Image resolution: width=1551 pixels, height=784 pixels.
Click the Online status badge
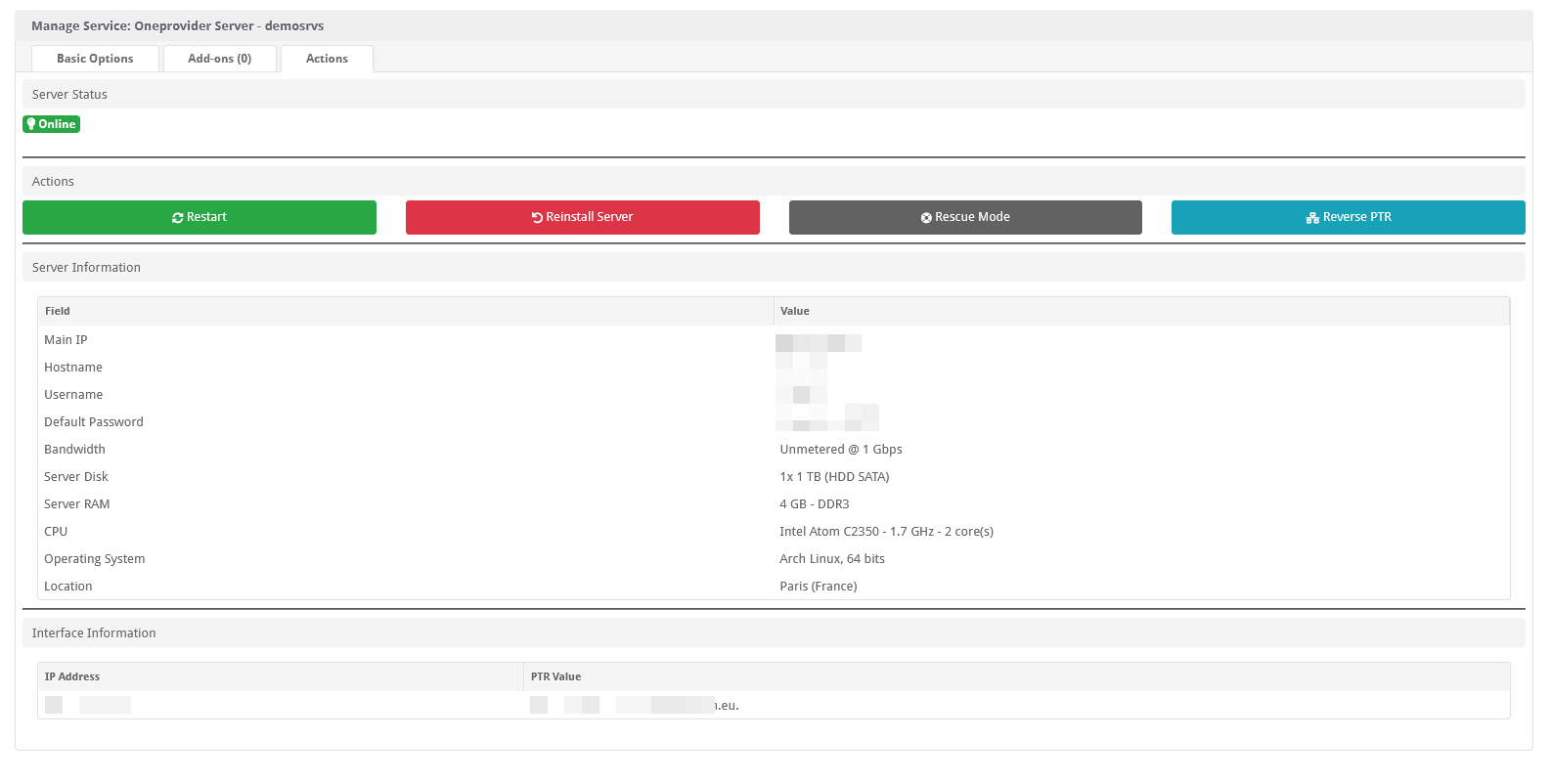[x=52, y=124]
